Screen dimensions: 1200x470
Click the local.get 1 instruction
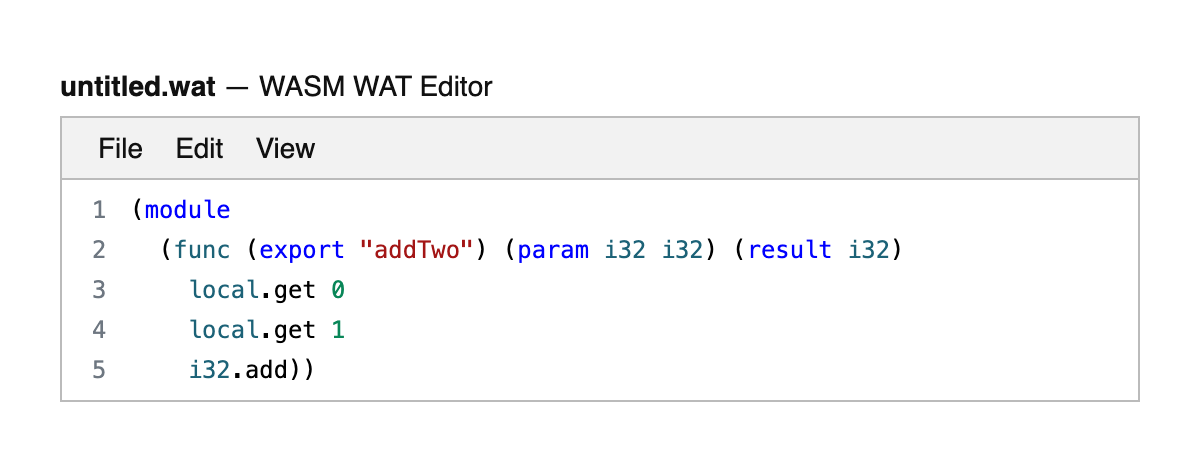pyautogui.click(x=266, y=329)
